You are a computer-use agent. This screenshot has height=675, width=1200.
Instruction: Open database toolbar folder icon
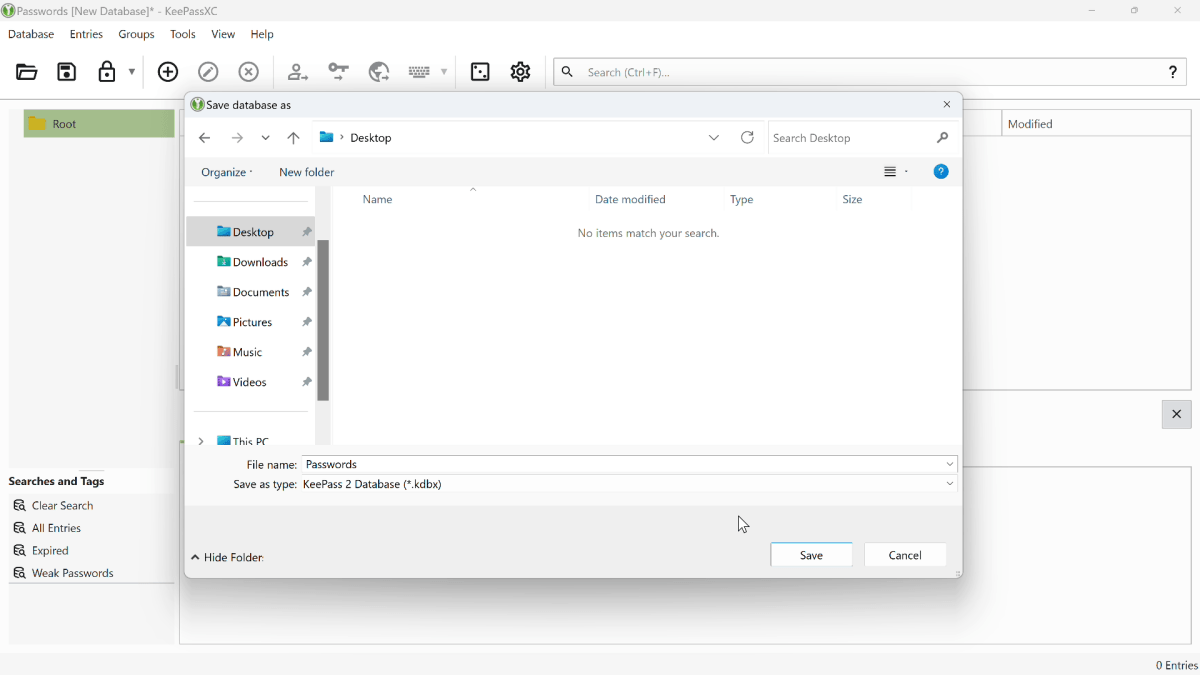[27, 72]
